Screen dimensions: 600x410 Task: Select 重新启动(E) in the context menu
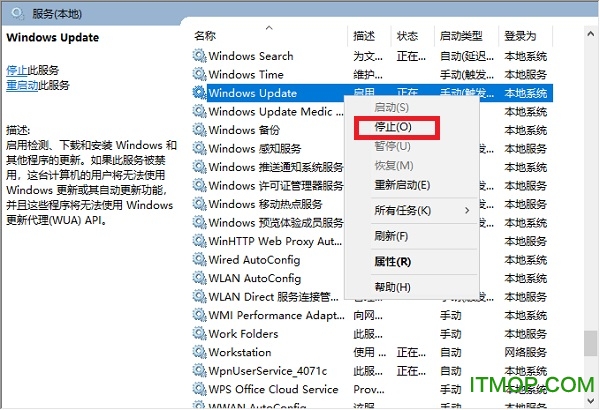tap(401, 185)
